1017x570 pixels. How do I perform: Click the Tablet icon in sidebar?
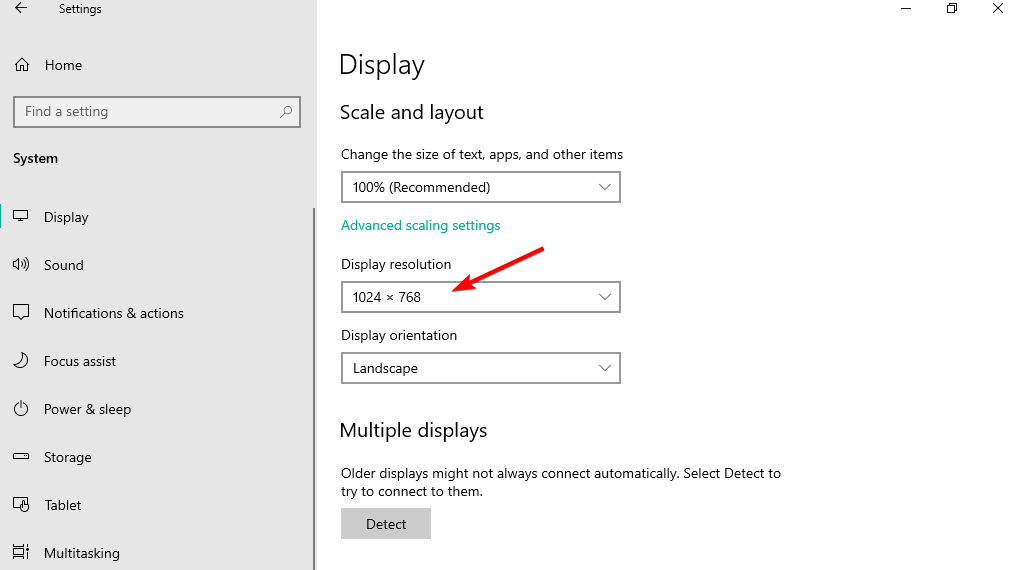(x=21, y=505)
